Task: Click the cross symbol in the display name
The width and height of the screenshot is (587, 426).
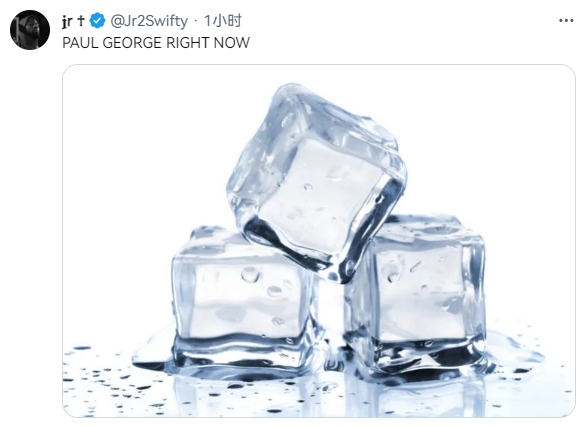Action: click(81, 21)
